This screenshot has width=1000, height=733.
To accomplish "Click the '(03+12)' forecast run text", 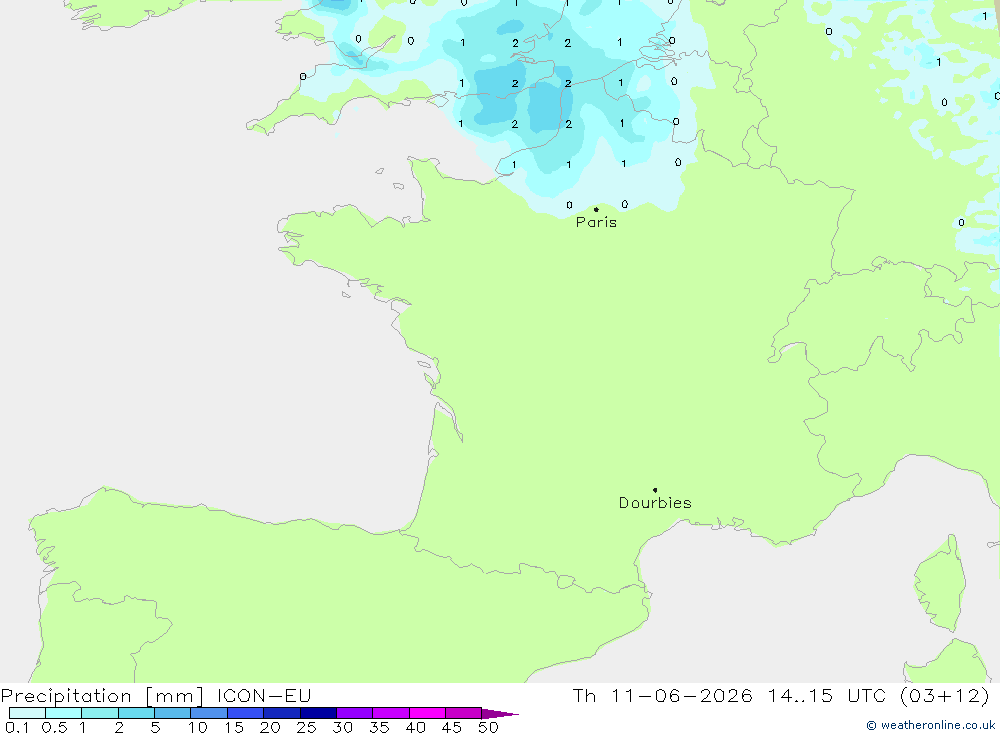I will pos(945,695).
